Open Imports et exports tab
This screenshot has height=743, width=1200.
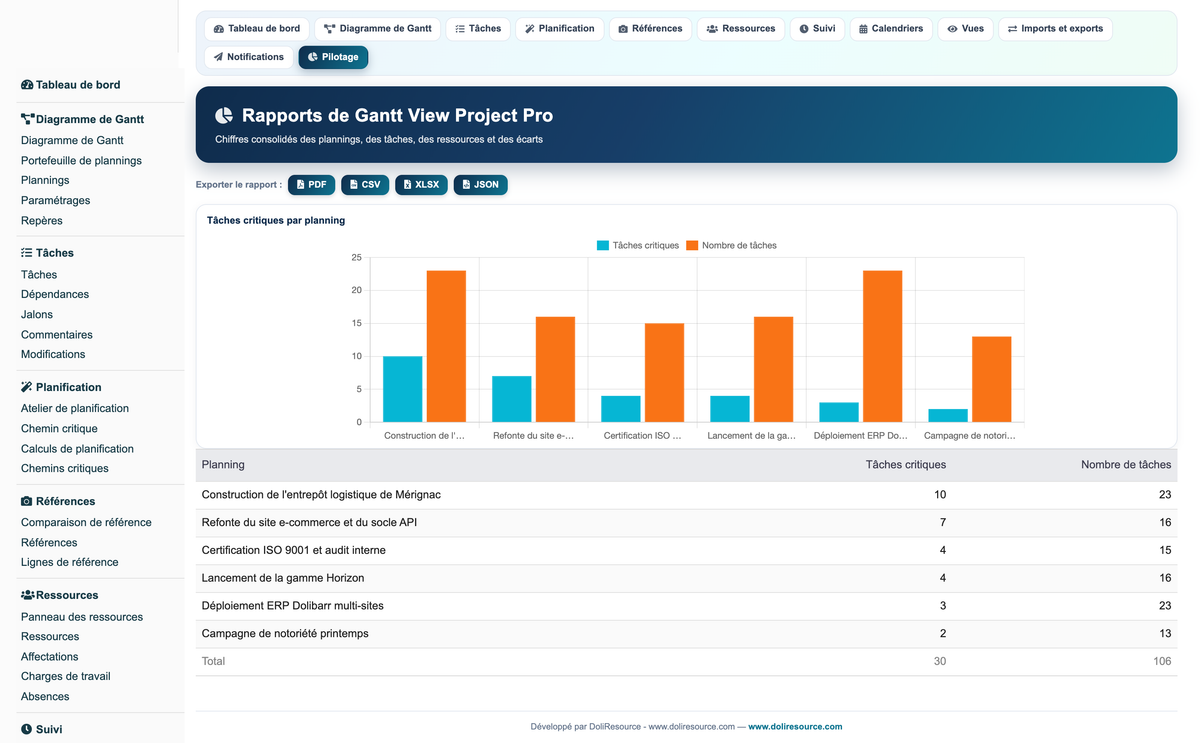(x=1055, y=29)
